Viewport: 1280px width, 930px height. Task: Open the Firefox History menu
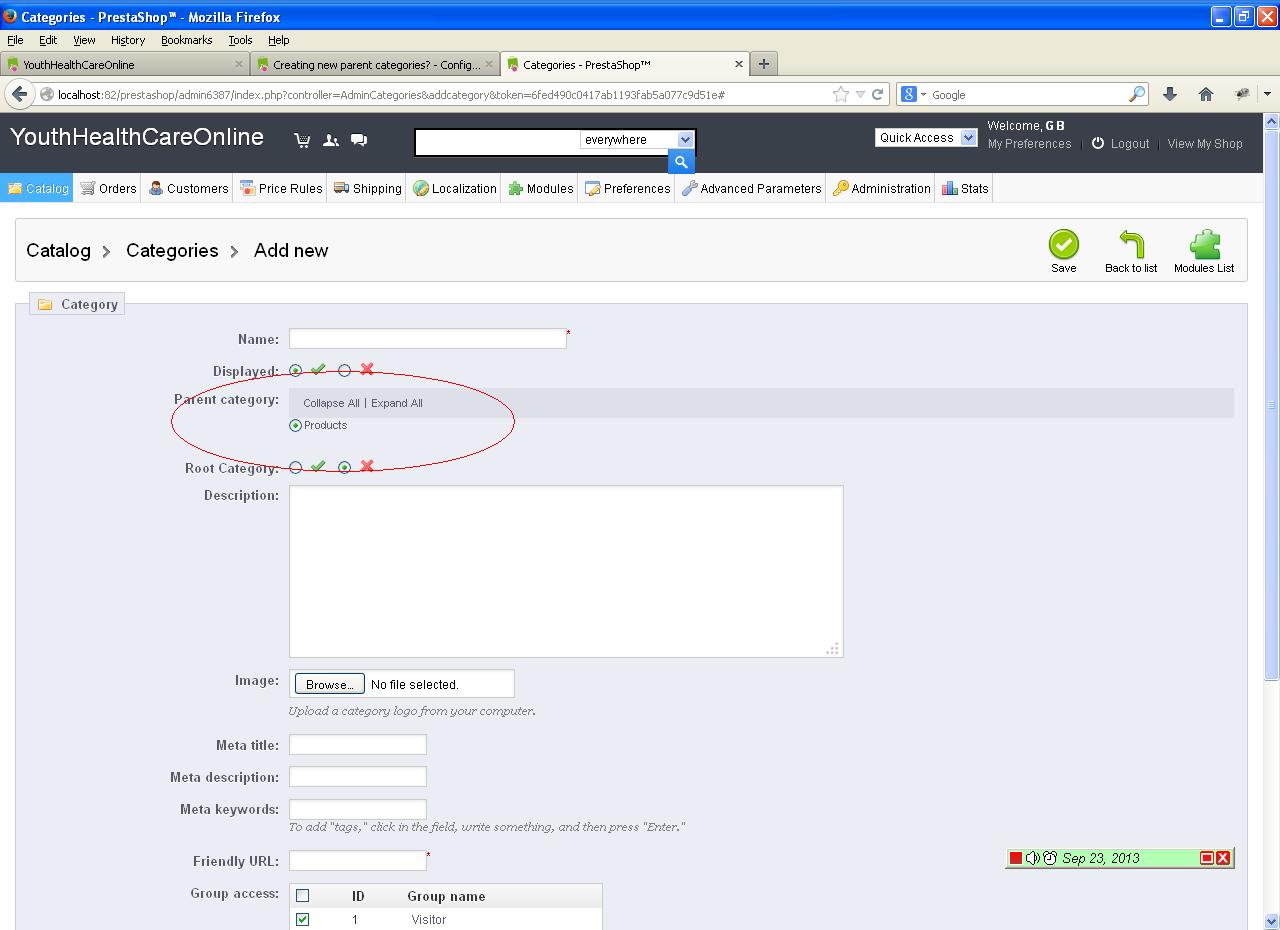[x=128, y=40]
